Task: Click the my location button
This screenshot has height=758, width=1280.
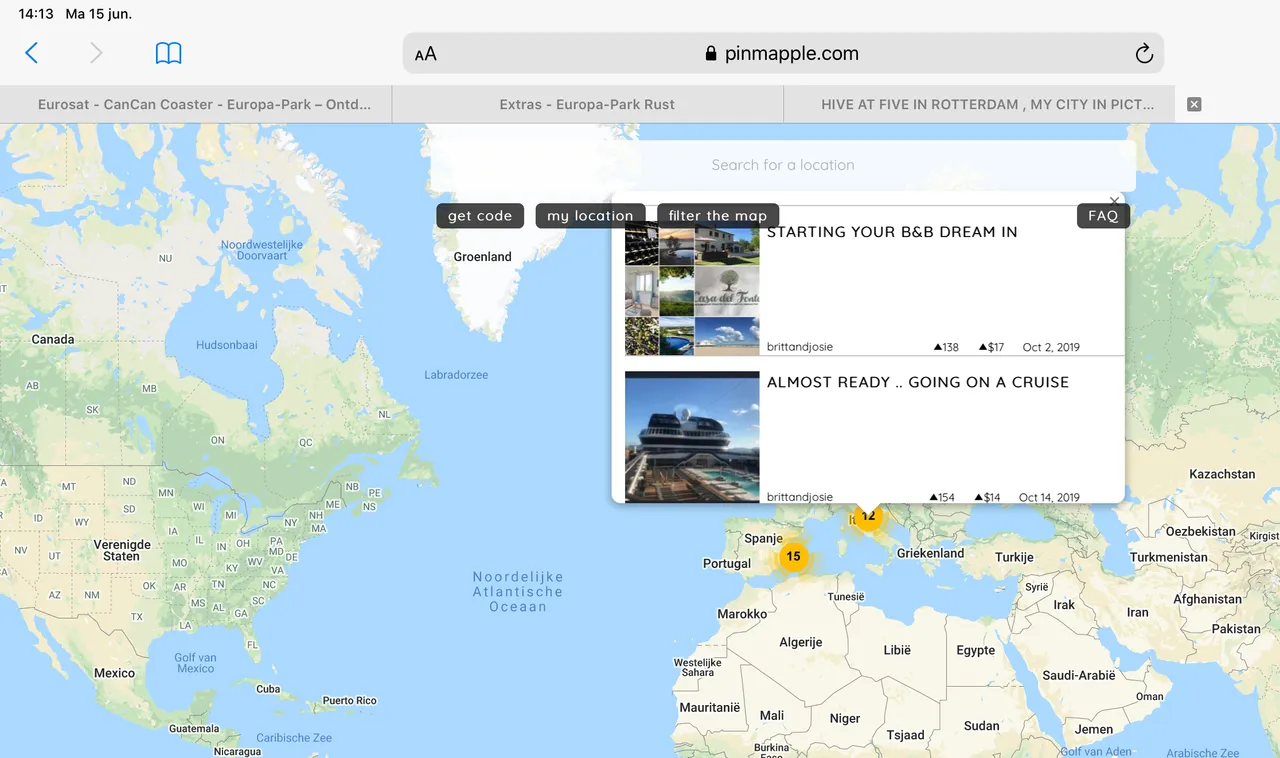Action: click(x=590, y=216)
